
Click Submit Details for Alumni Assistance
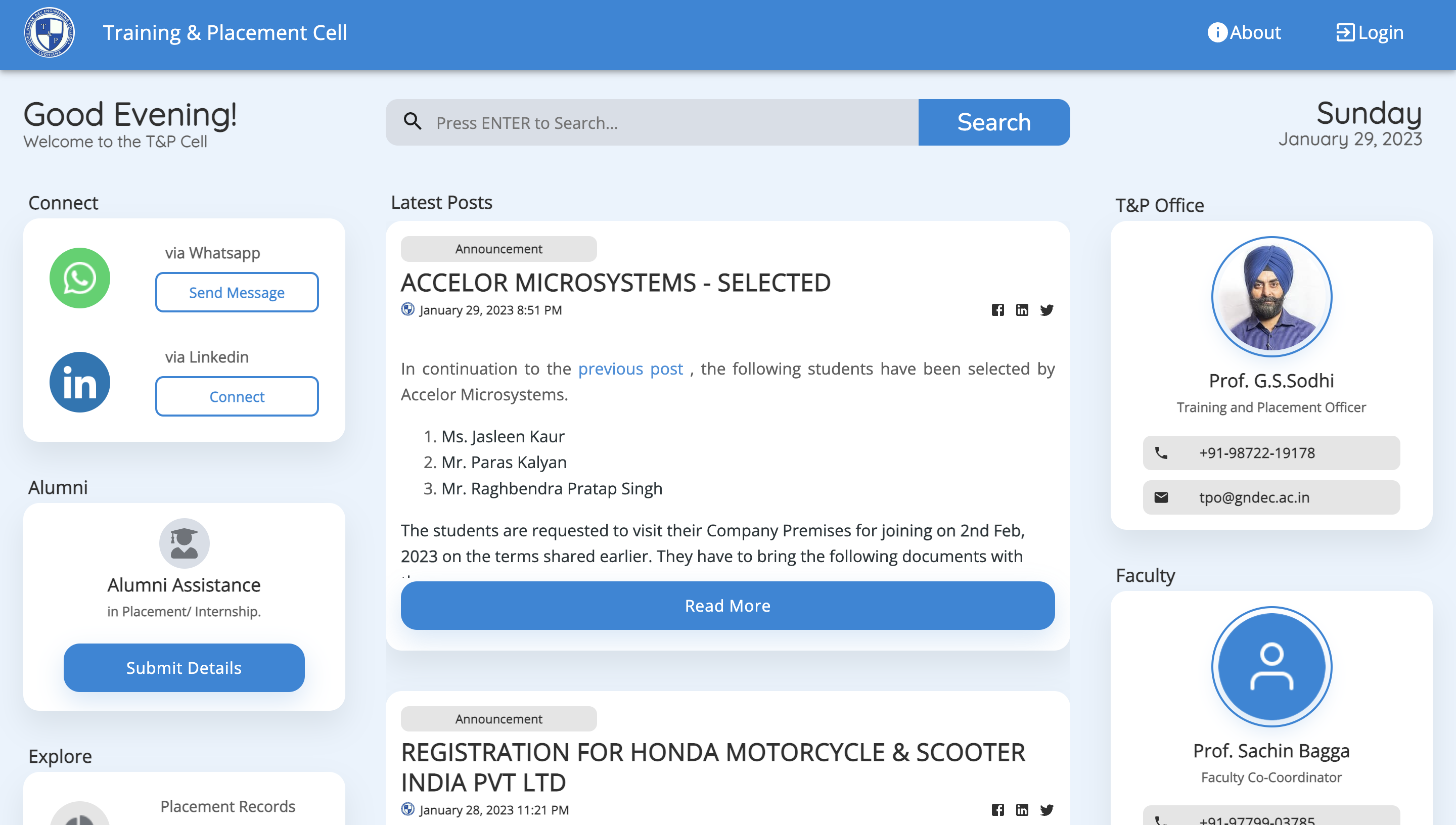click(x=184, y=667)
